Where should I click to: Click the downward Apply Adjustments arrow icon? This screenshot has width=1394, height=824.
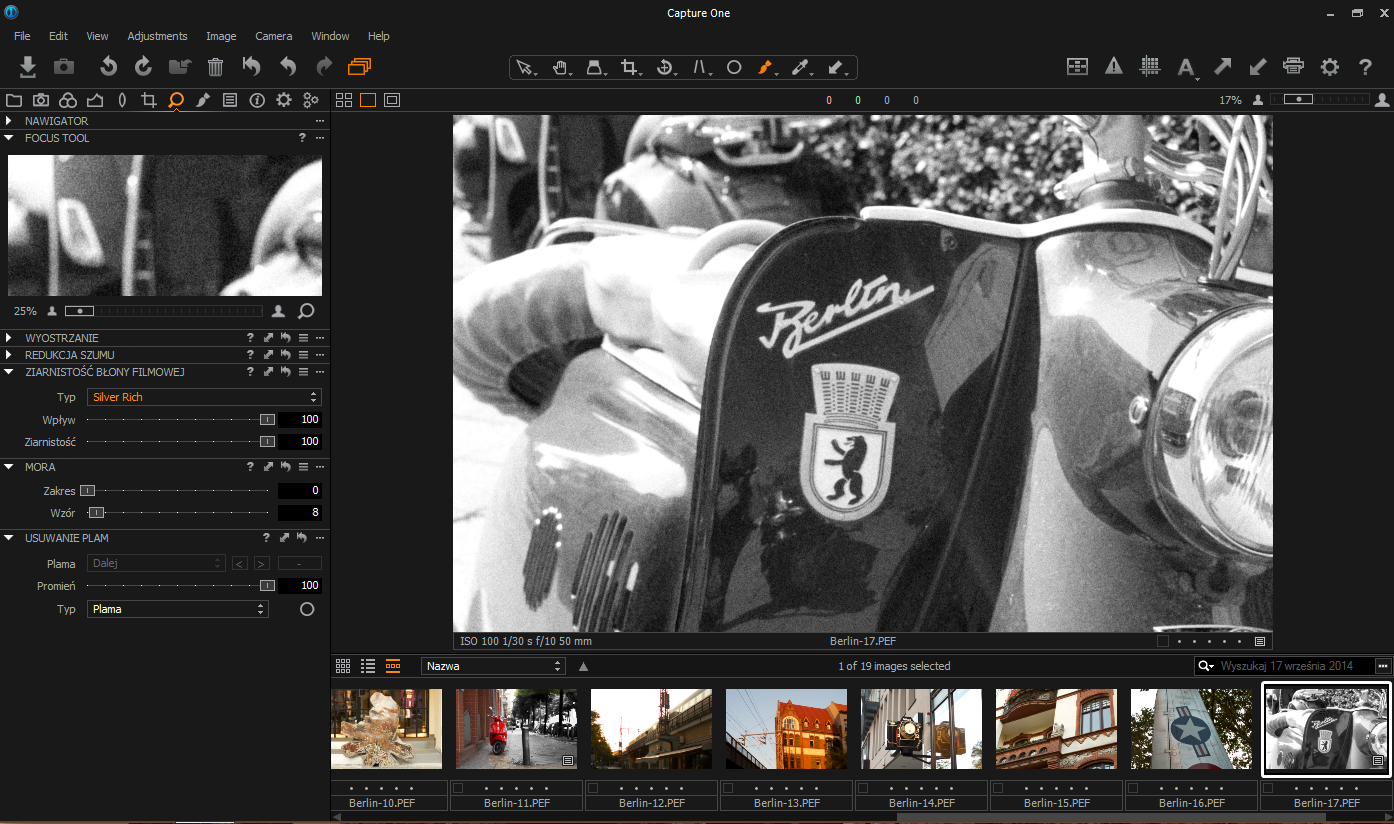[x=1258, y=67]
